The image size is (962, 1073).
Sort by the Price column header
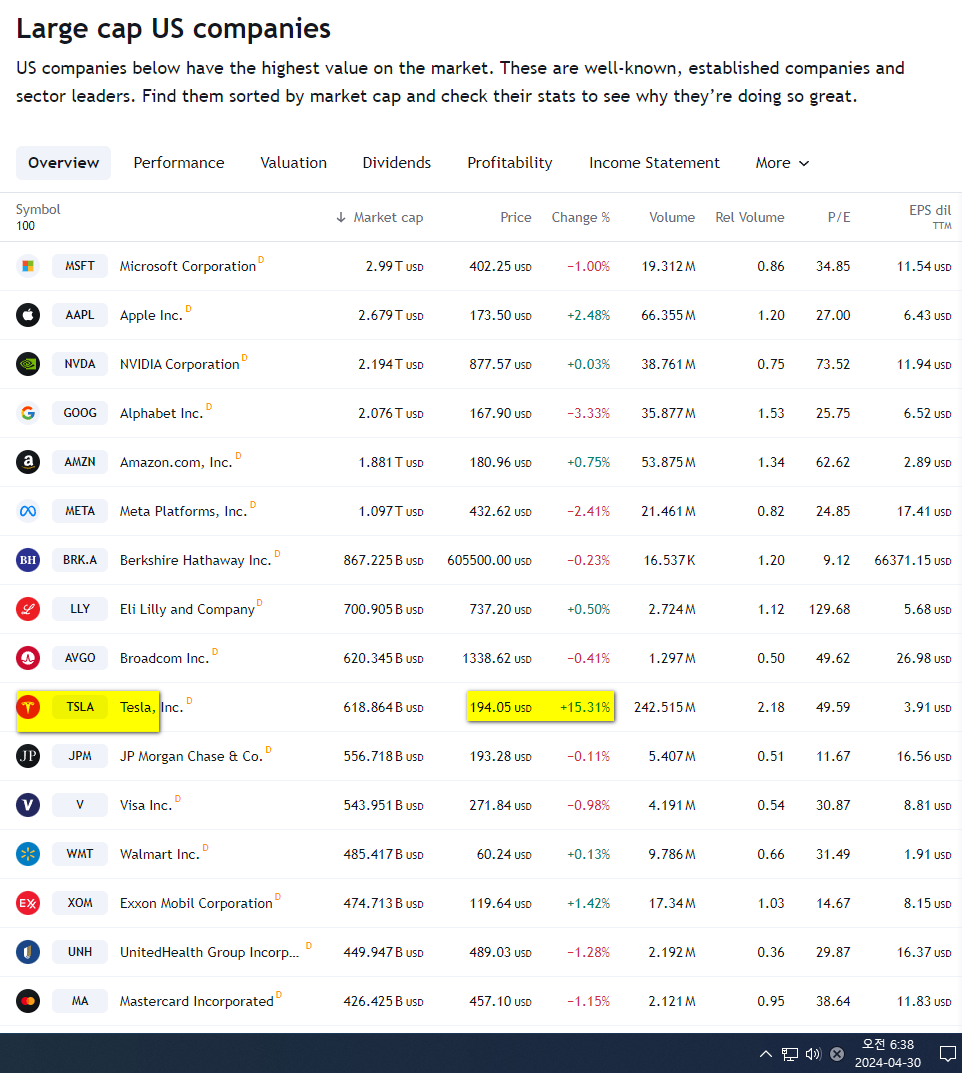[516, 218]
